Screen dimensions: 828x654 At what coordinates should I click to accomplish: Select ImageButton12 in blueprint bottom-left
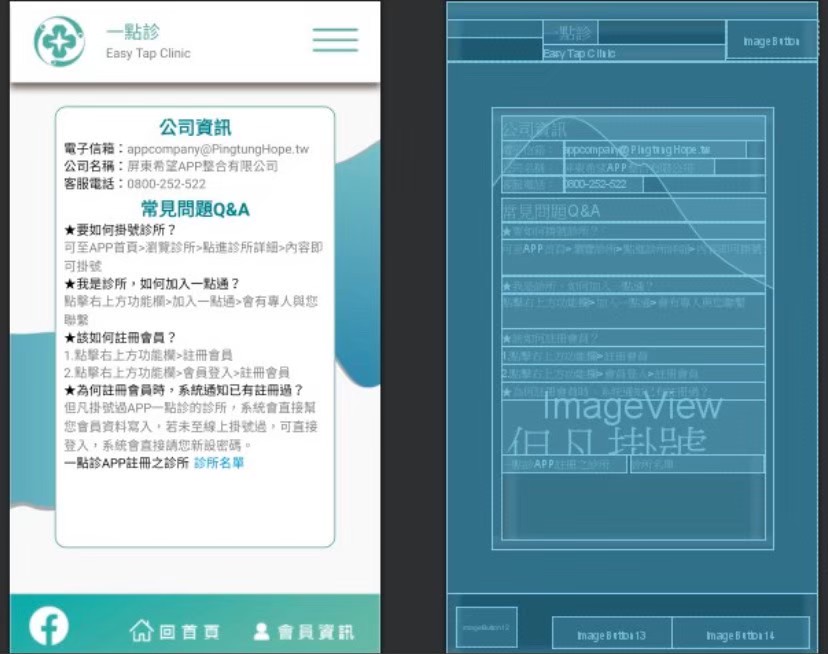tap(486, 627)
